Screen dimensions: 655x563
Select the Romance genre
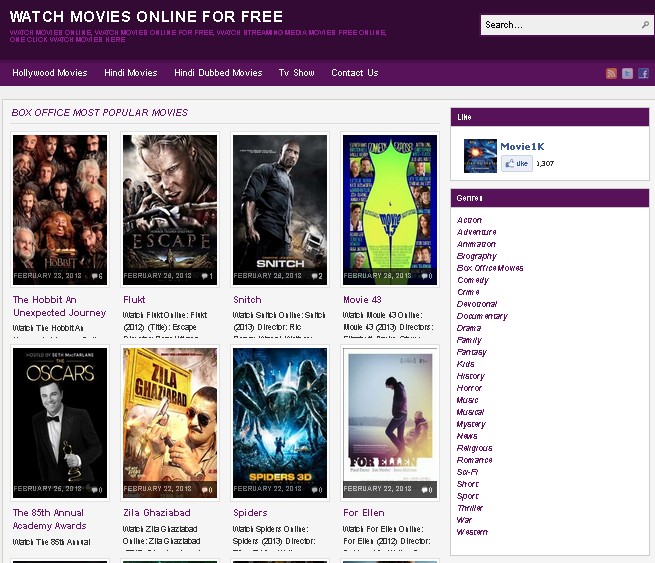point(475,460)
